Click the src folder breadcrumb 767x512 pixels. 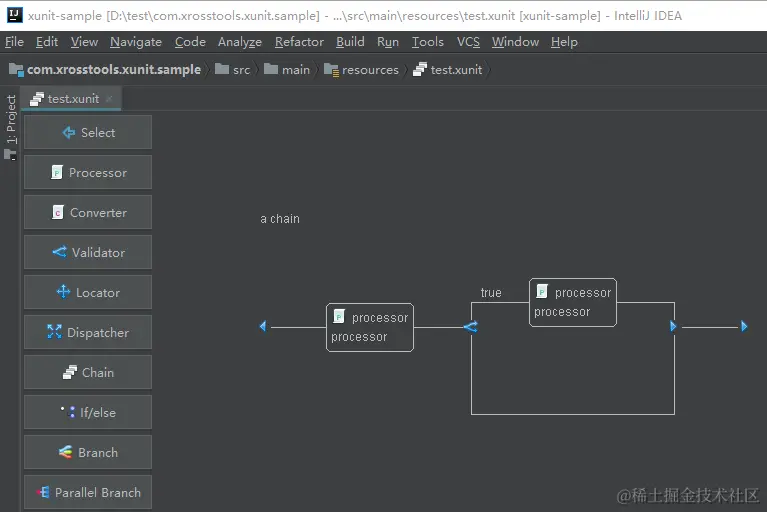[x=233, y=70]
